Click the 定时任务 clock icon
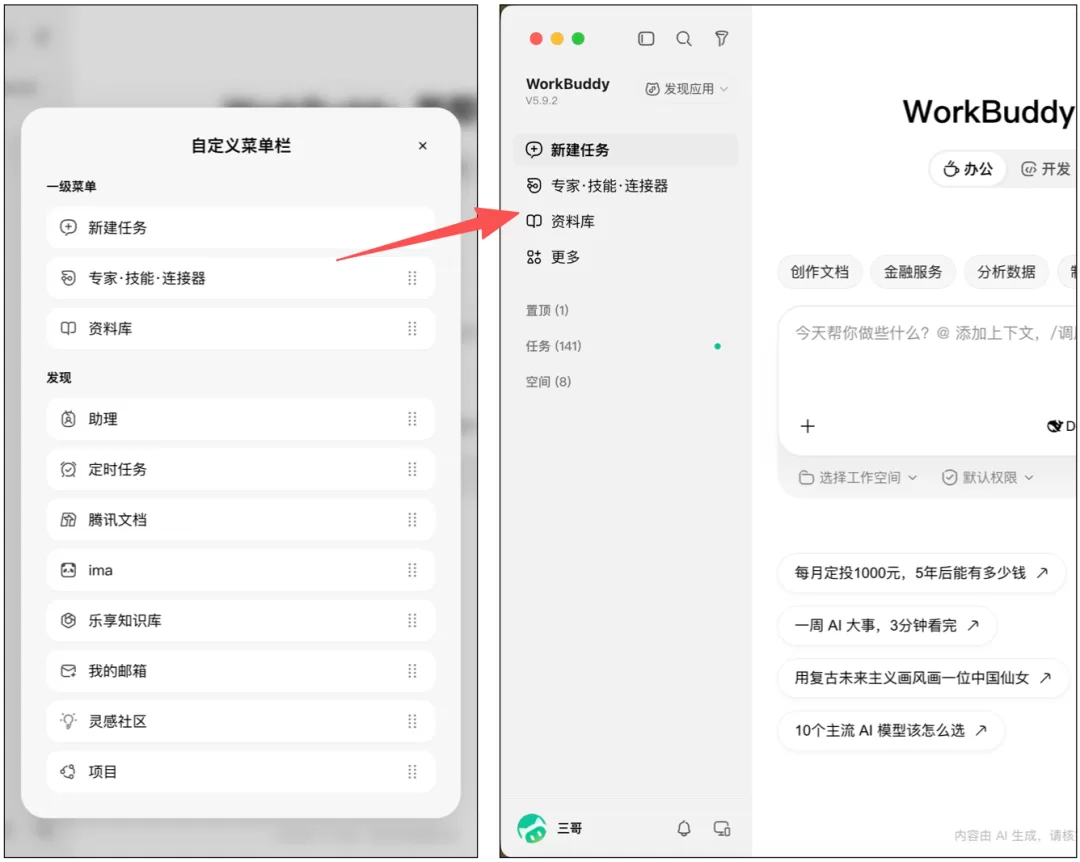Image resolution: width=1080 pixels, height=862 pixels. pos(68,469)
